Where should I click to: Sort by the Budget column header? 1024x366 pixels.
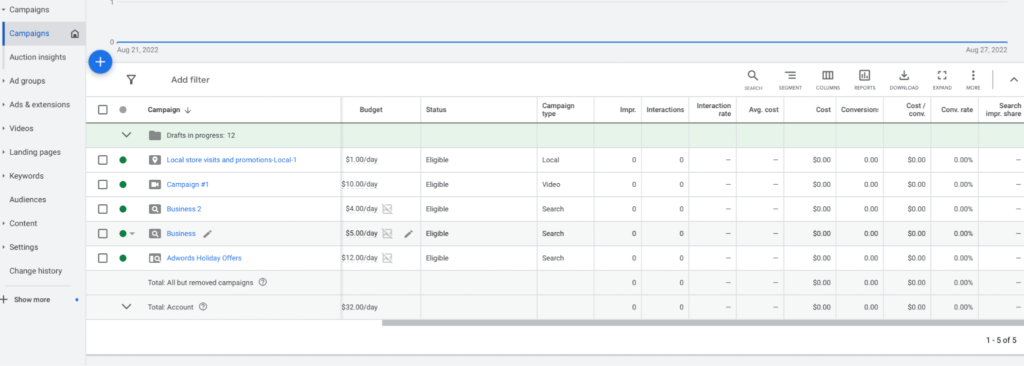(371, 110)
